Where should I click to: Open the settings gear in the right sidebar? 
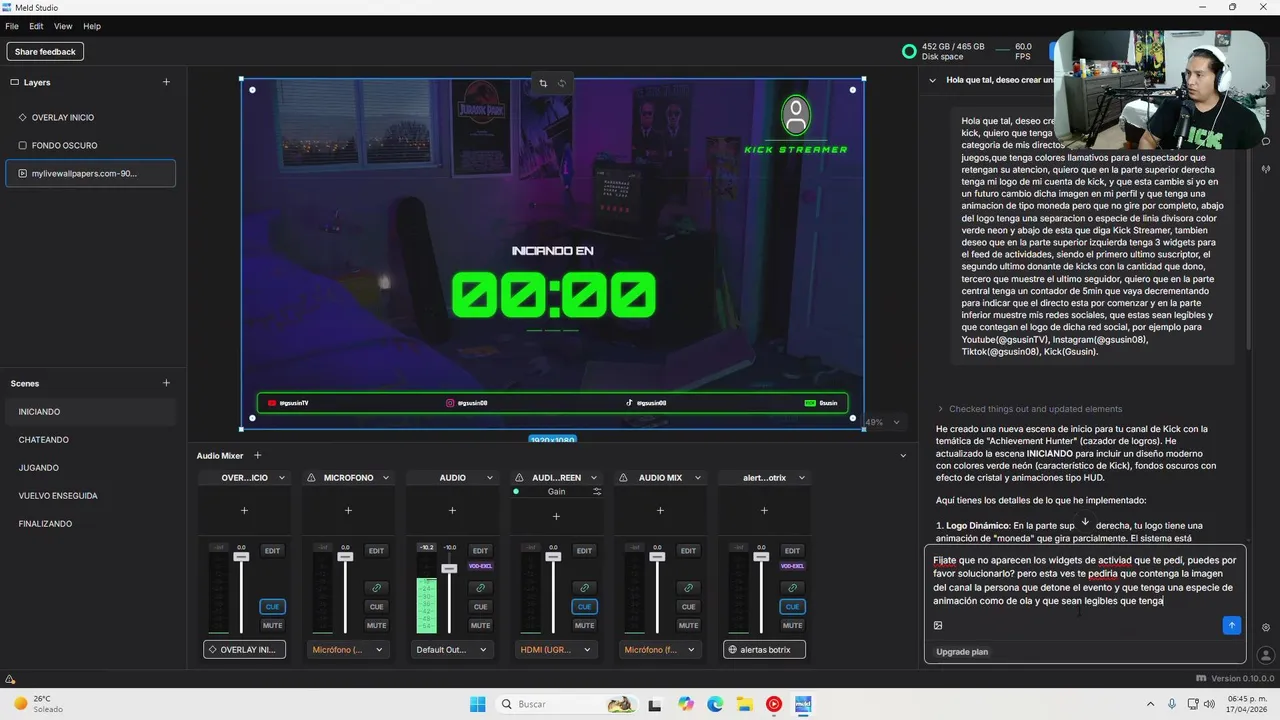[x=1266, y=628]
